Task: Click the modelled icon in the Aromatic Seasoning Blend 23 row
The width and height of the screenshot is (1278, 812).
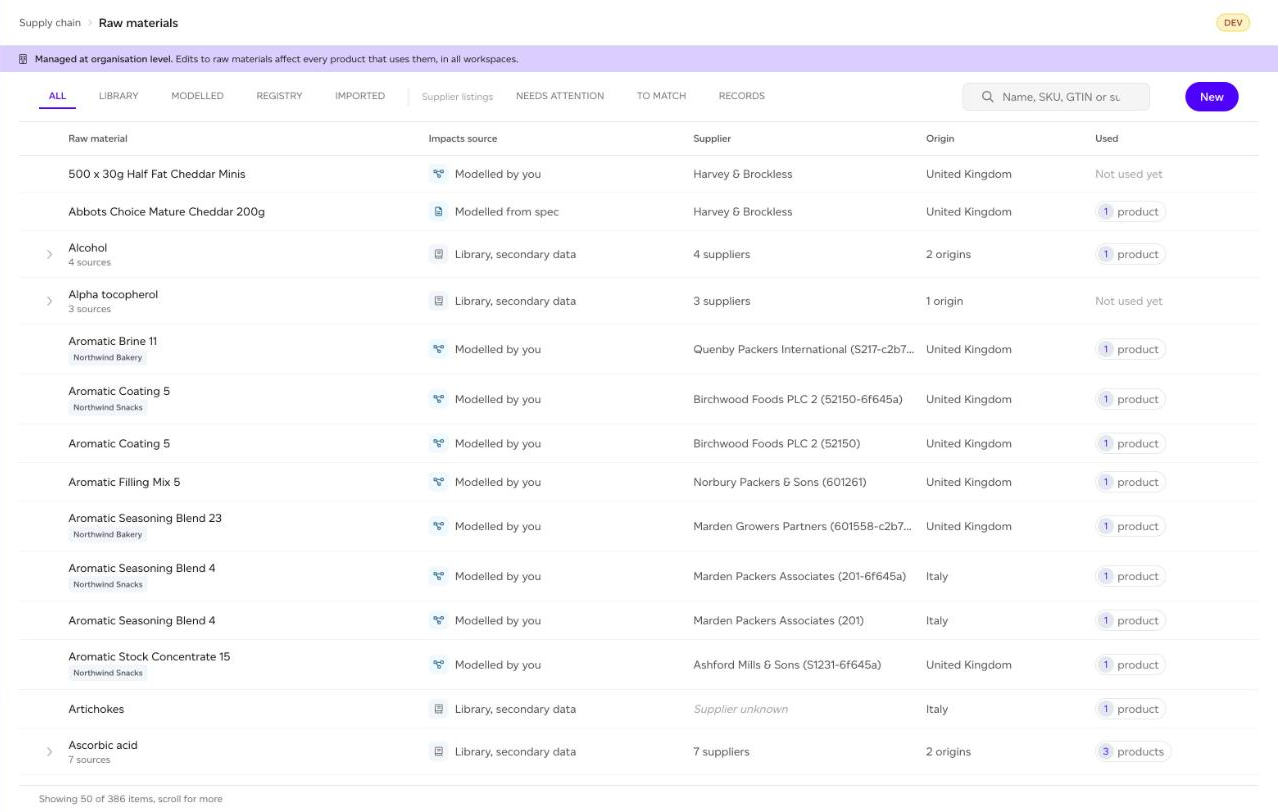Action: pos(438,526)
